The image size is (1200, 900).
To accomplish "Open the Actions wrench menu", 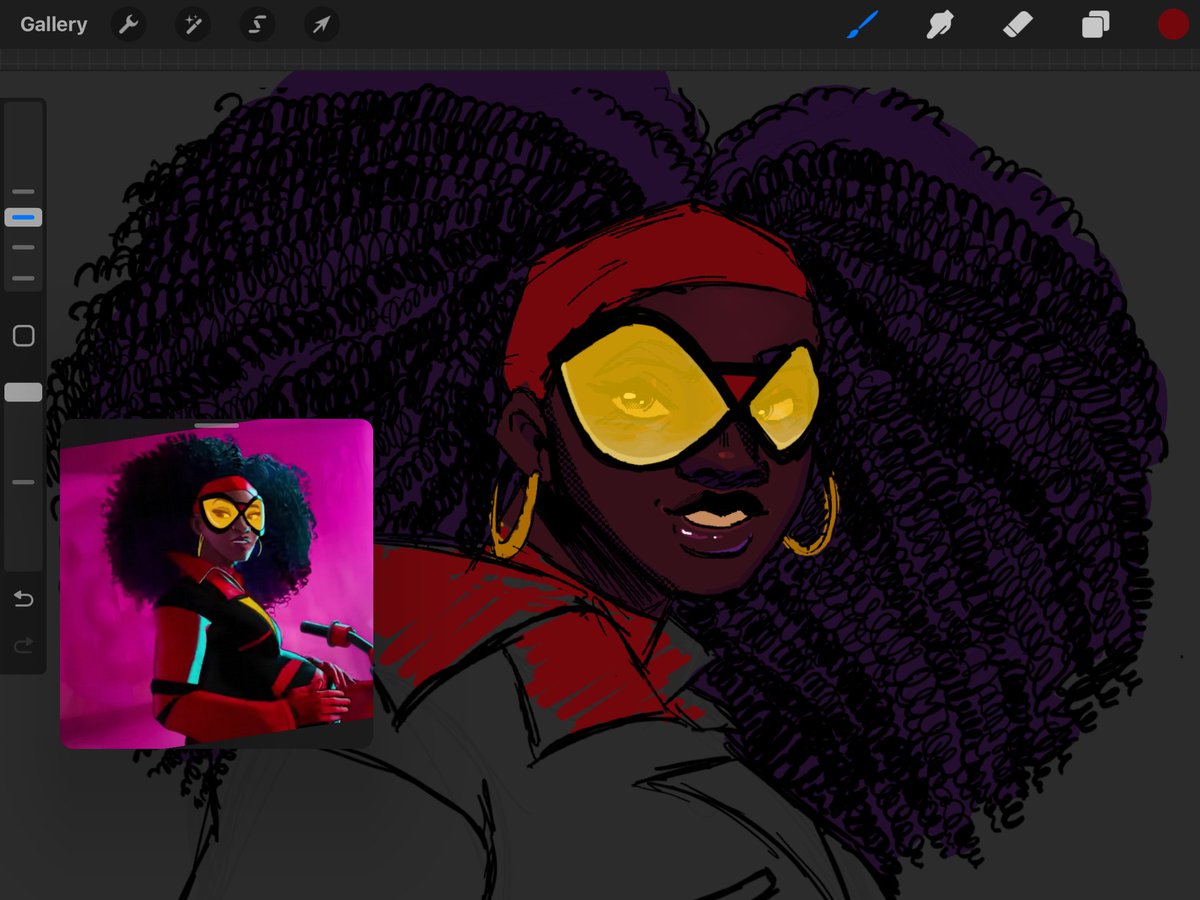I will (129, 25).
